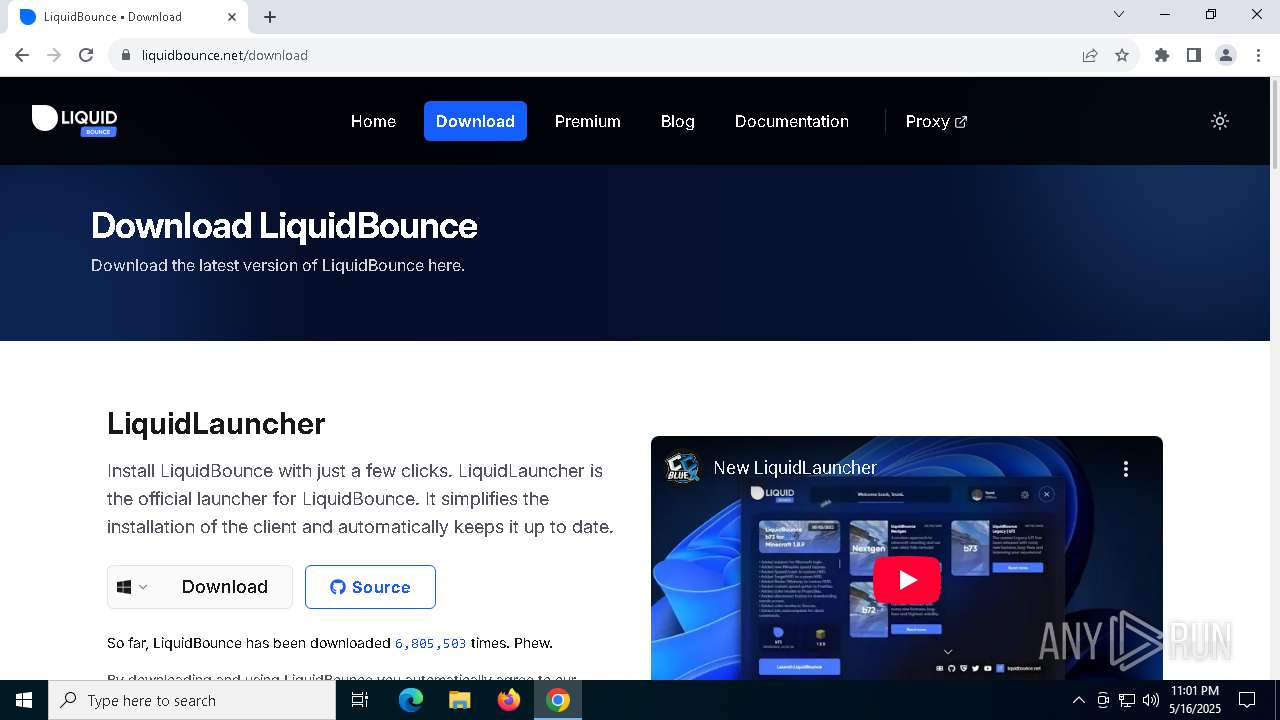Open the Home nav item
Image resolution: width=1280 pixels, height=720 pixels.
pyautogui.click(x=373, y=121)
